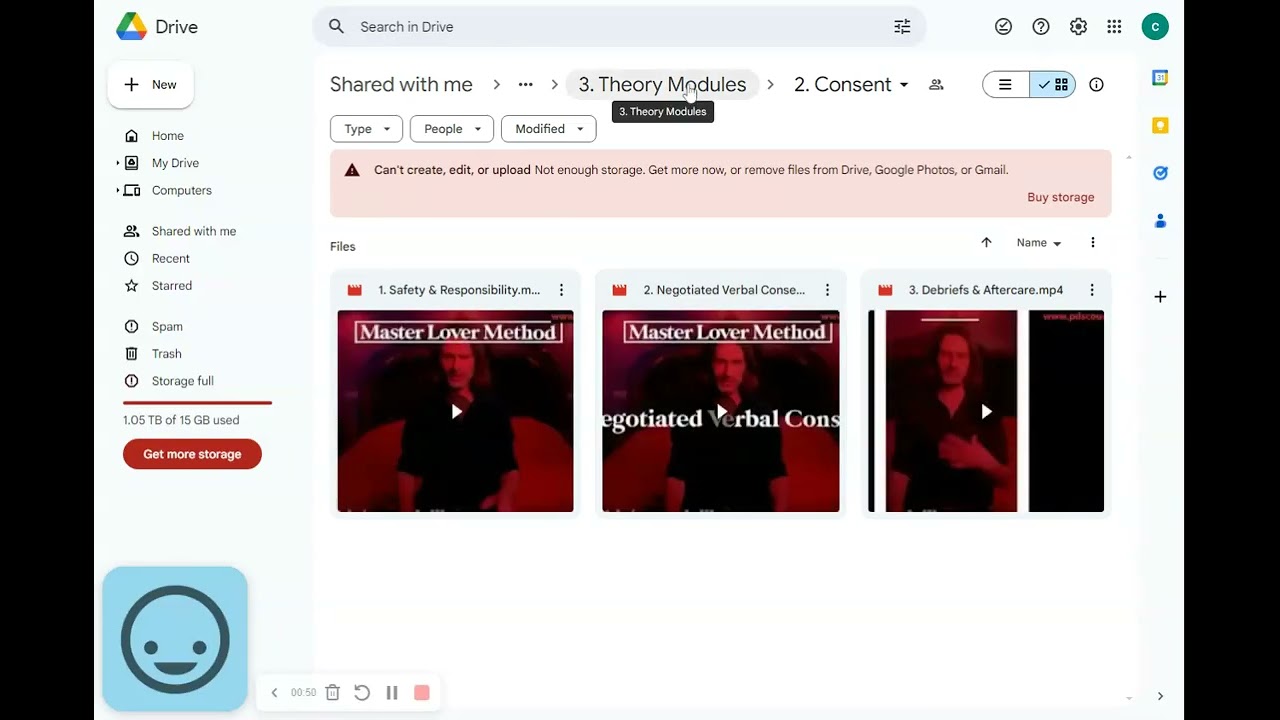Click the '1.05 TB of 15 GB used' text
Image resolution: width=1280 pixels, height=720 pixels.
pyautogui.click(x=181, y=420)
